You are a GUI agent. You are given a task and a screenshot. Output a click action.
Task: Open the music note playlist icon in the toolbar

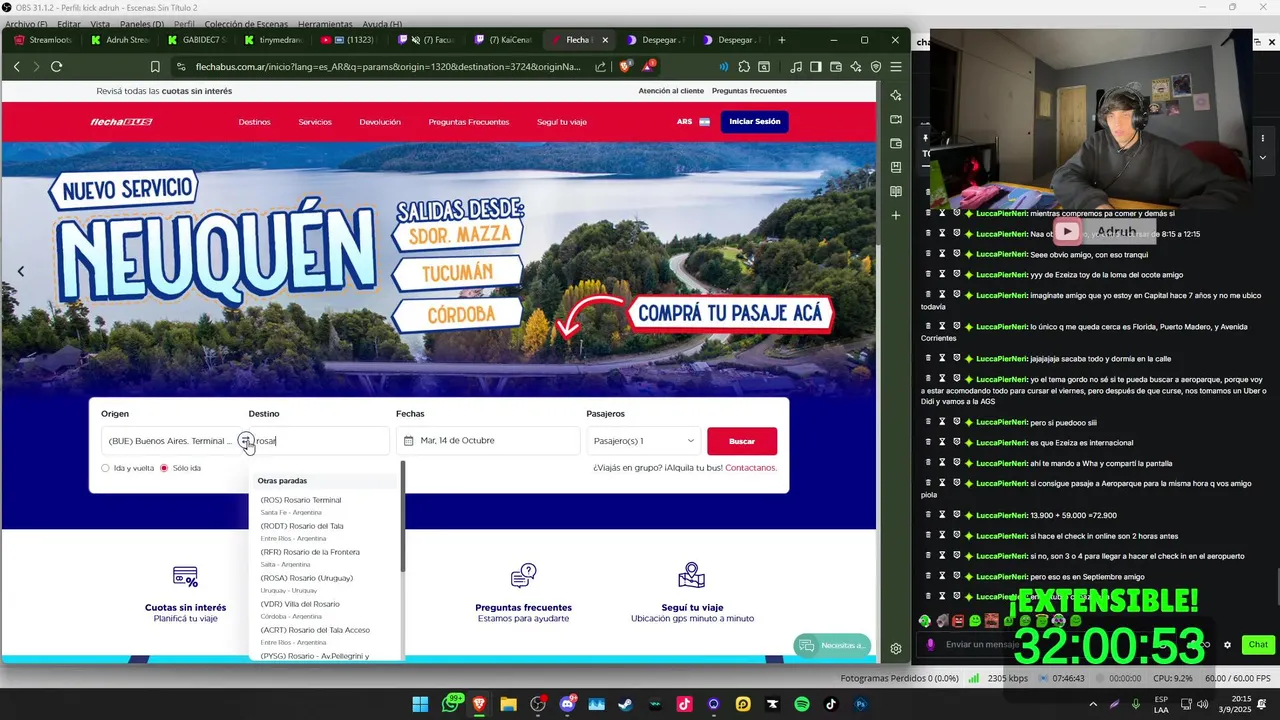click(x=796, y=67)
